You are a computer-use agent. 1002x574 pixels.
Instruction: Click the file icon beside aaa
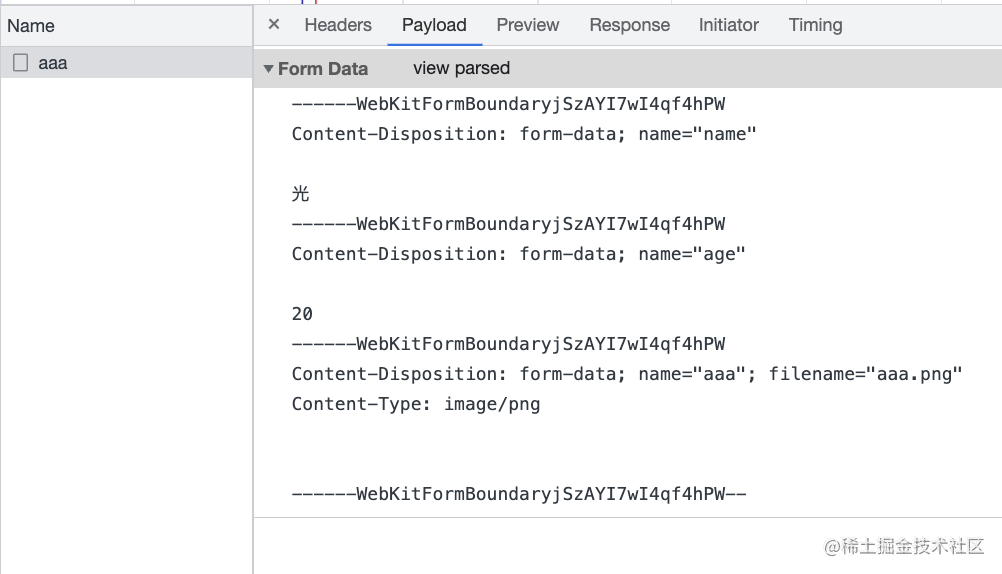pyautogui.click(x=20, y=63)
